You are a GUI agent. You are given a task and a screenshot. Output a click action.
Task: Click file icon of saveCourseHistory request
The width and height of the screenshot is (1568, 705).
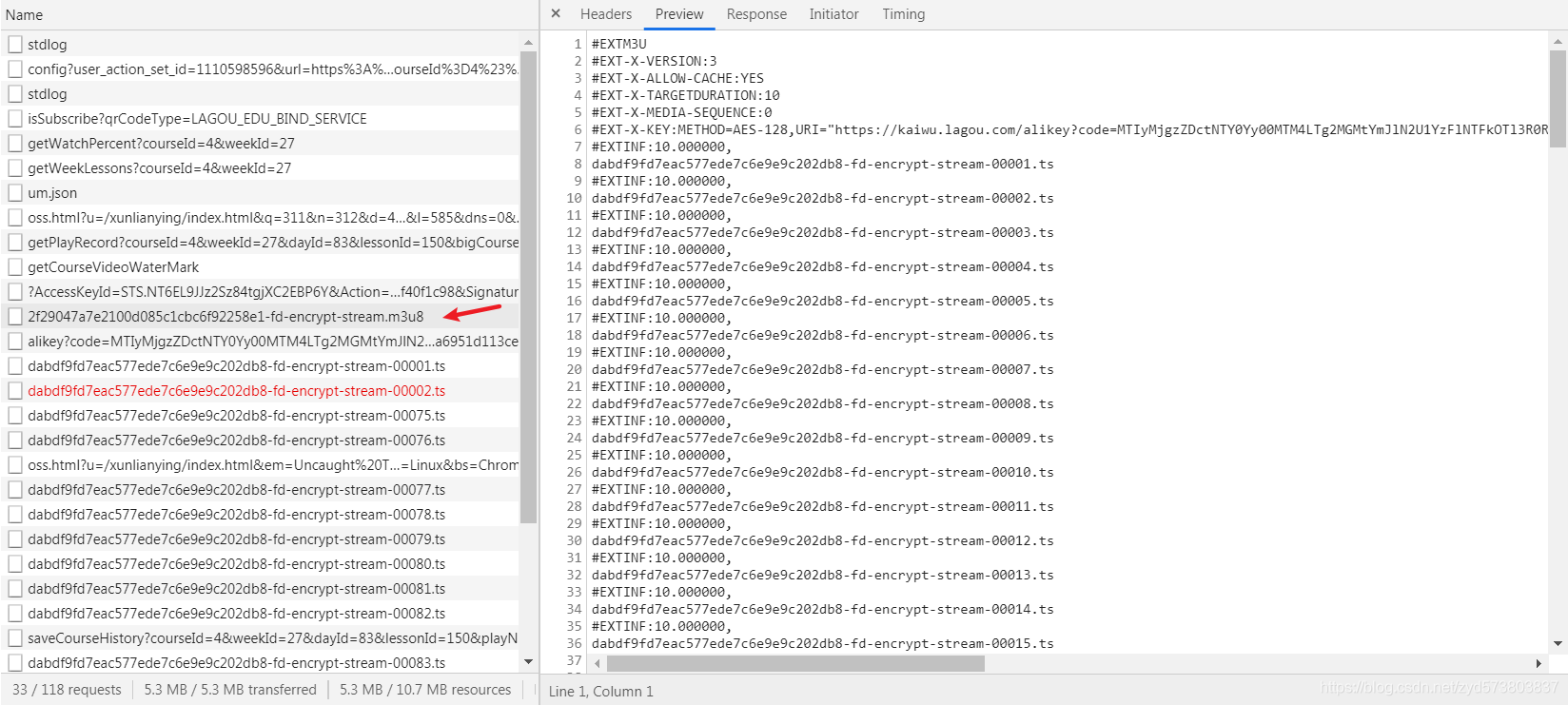click(x=15, y=638)
